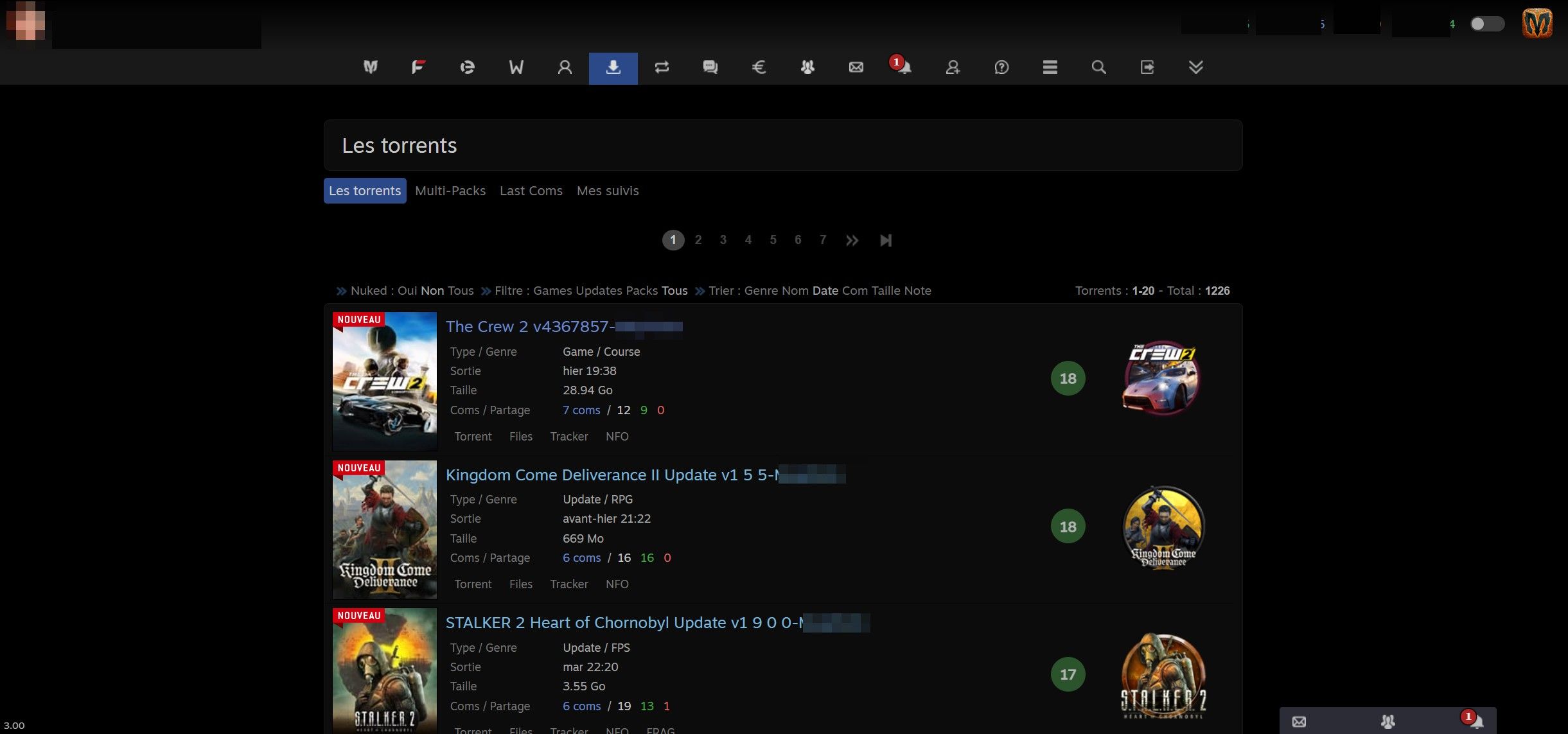Click the logout exit icon
The image size is (1568, 734).
click(x=1147, y=67)
